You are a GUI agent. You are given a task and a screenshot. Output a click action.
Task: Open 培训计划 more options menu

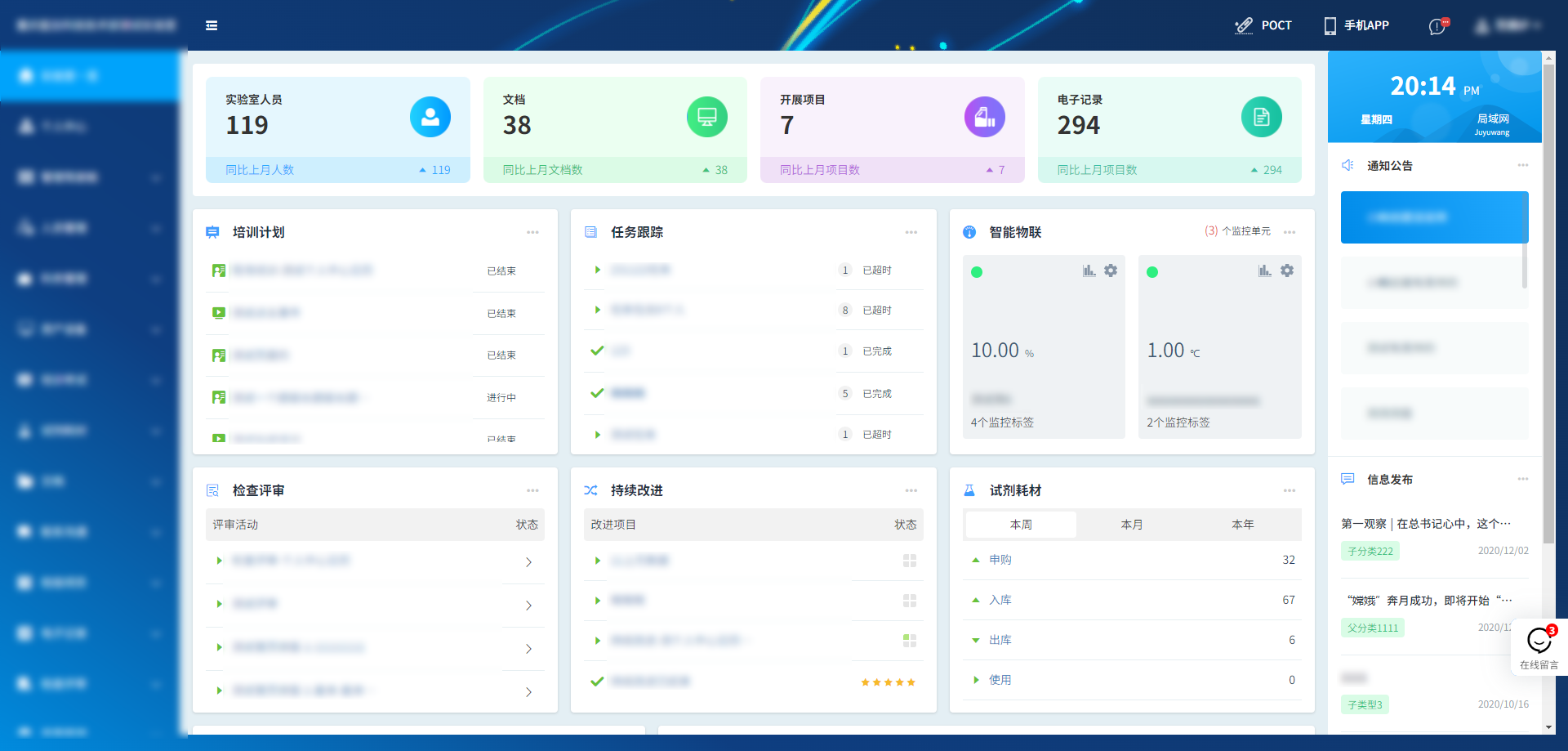532,233
